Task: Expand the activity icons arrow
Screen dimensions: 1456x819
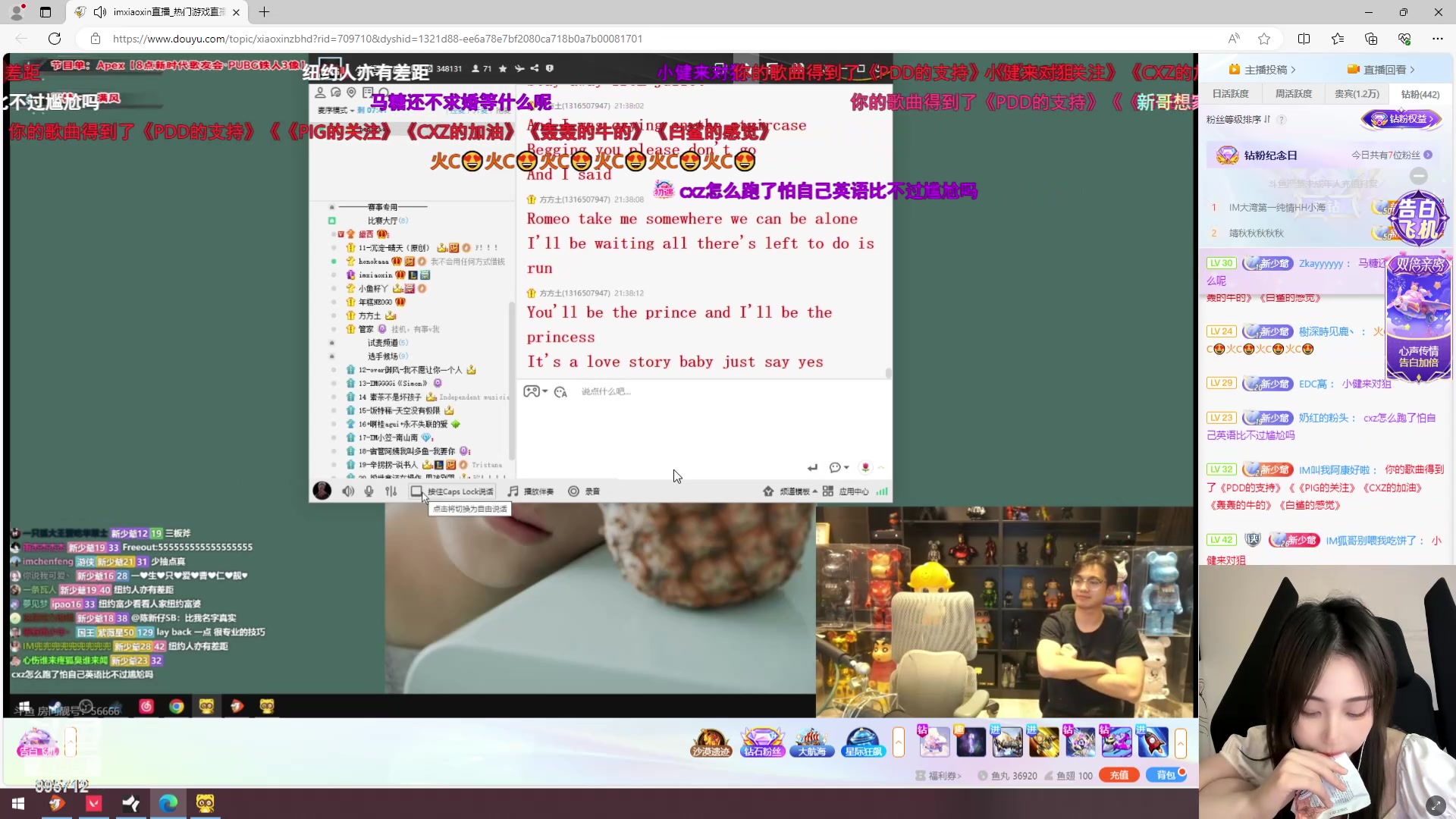Action: click(x=899, y=742)
